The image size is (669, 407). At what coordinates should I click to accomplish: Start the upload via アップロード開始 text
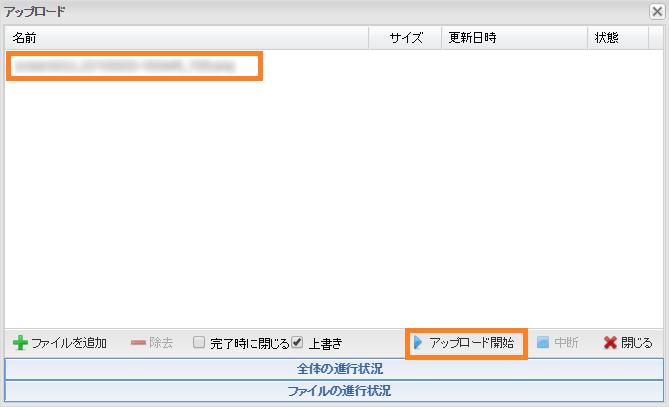471,343
